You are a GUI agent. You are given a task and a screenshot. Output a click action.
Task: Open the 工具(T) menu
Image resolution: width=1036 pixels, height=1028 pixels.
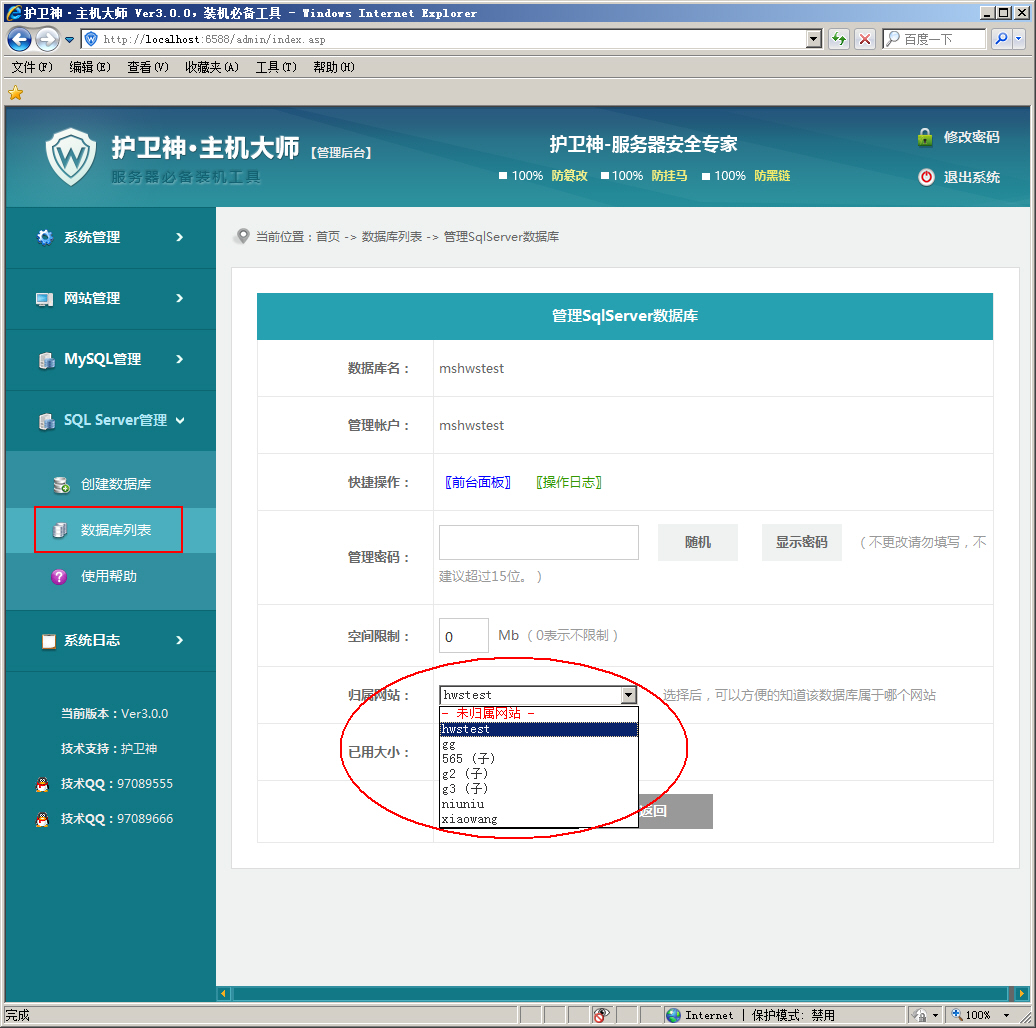[x=276, y=67]
